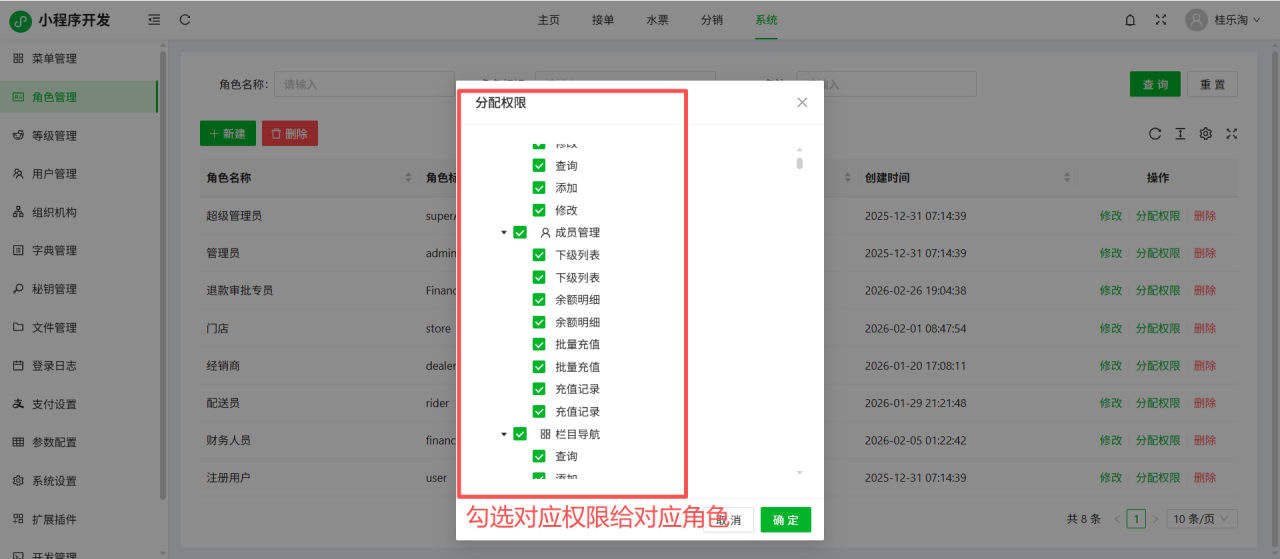The width and height of the screenshot is (1280, 559).
Task: Click the table density icon
Action: [1180, 134]
